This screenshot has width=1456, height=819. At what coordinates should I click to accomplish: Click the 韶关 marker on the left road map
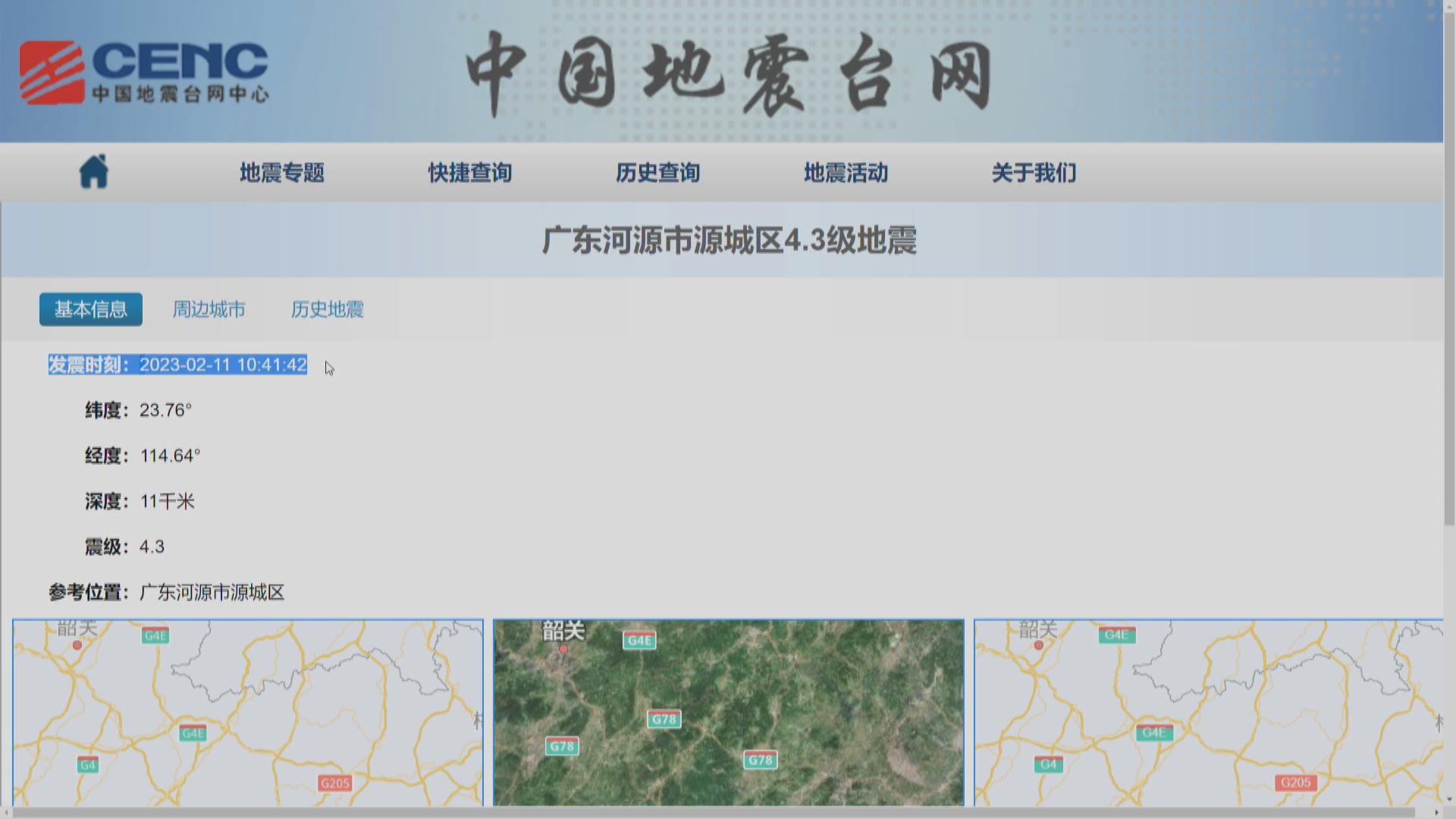pos(76,630)
